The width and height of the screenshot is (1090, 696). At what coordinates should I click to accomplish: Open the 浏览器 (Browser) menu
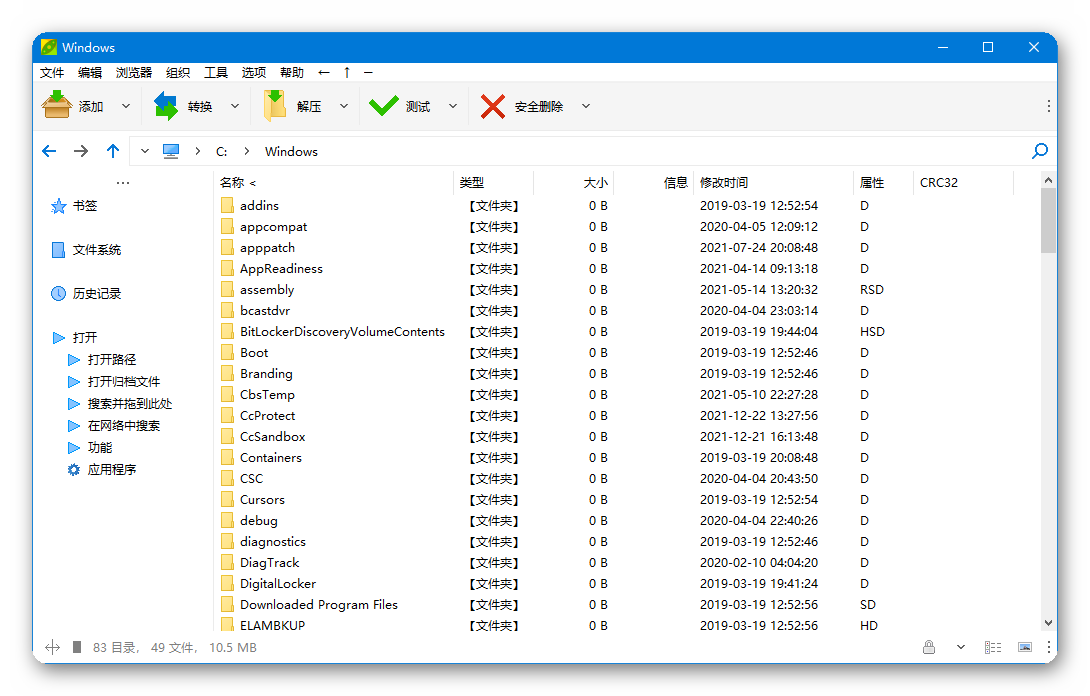132,72
